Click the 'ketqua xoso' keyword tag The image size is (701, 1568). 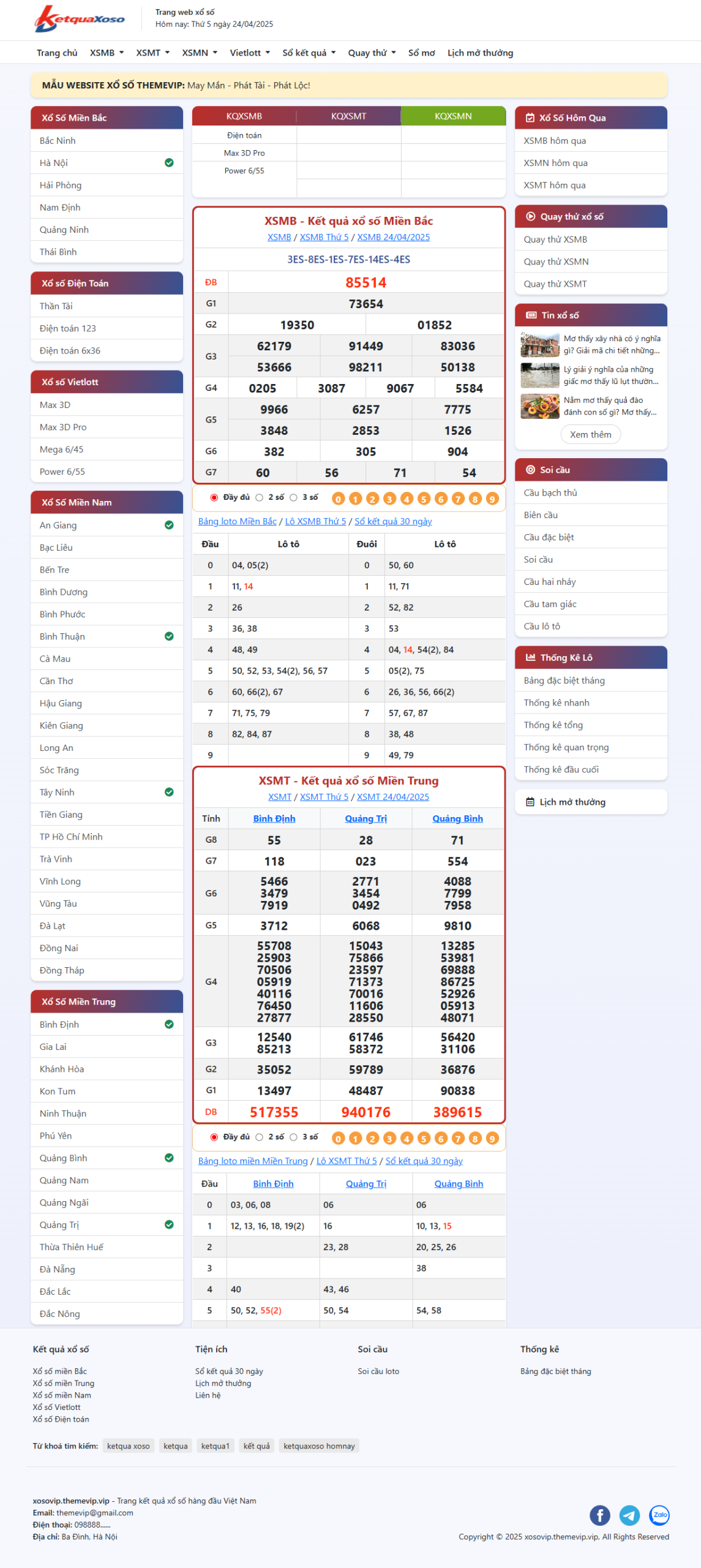(x=128, y=1446)
